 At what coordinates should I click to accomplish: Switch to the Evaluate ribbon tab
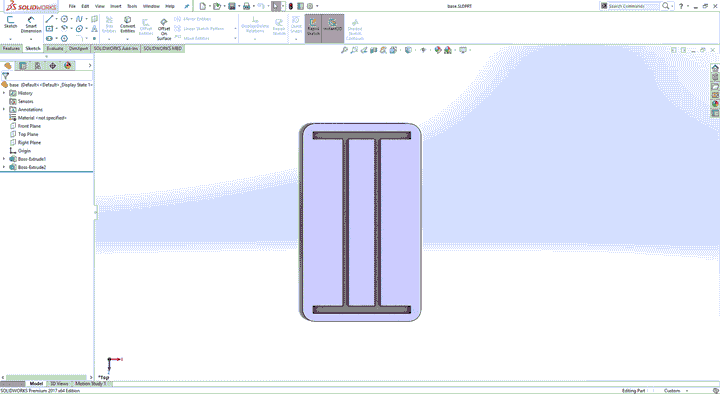55,48
